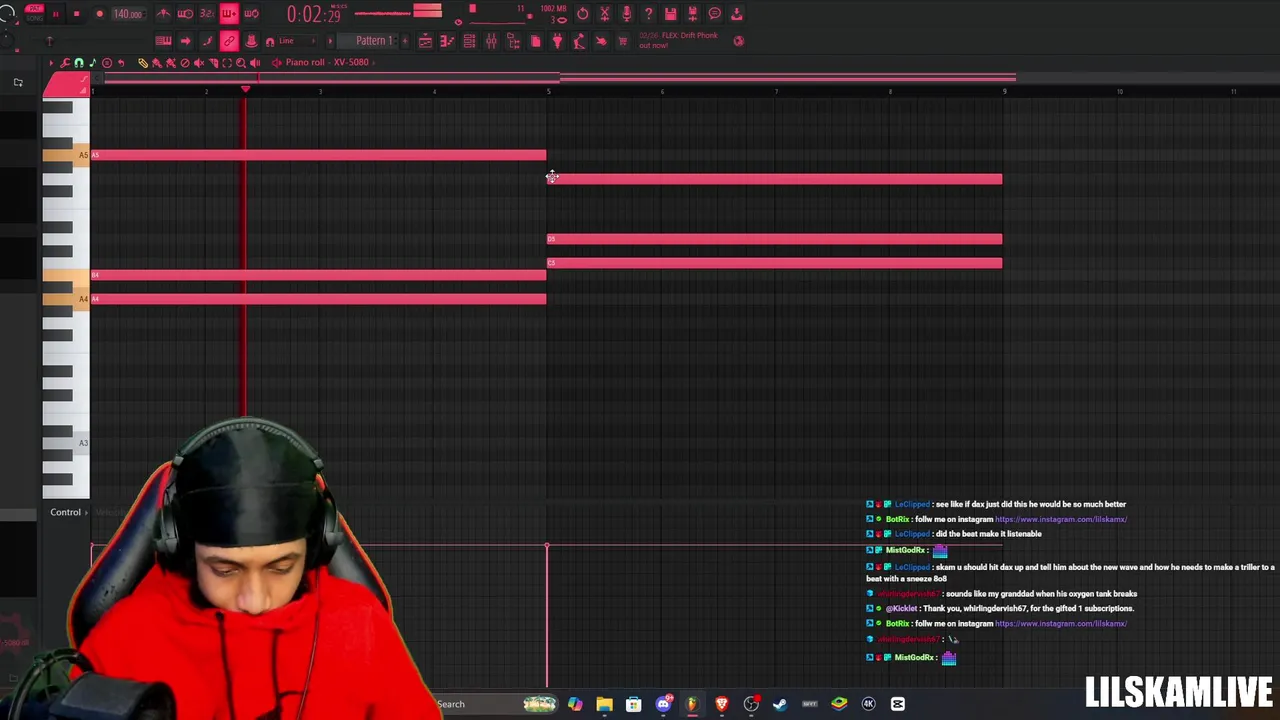Open the globe online icon
The image size is (1280, 720).
pyautogui.click(x=738, y=41)
